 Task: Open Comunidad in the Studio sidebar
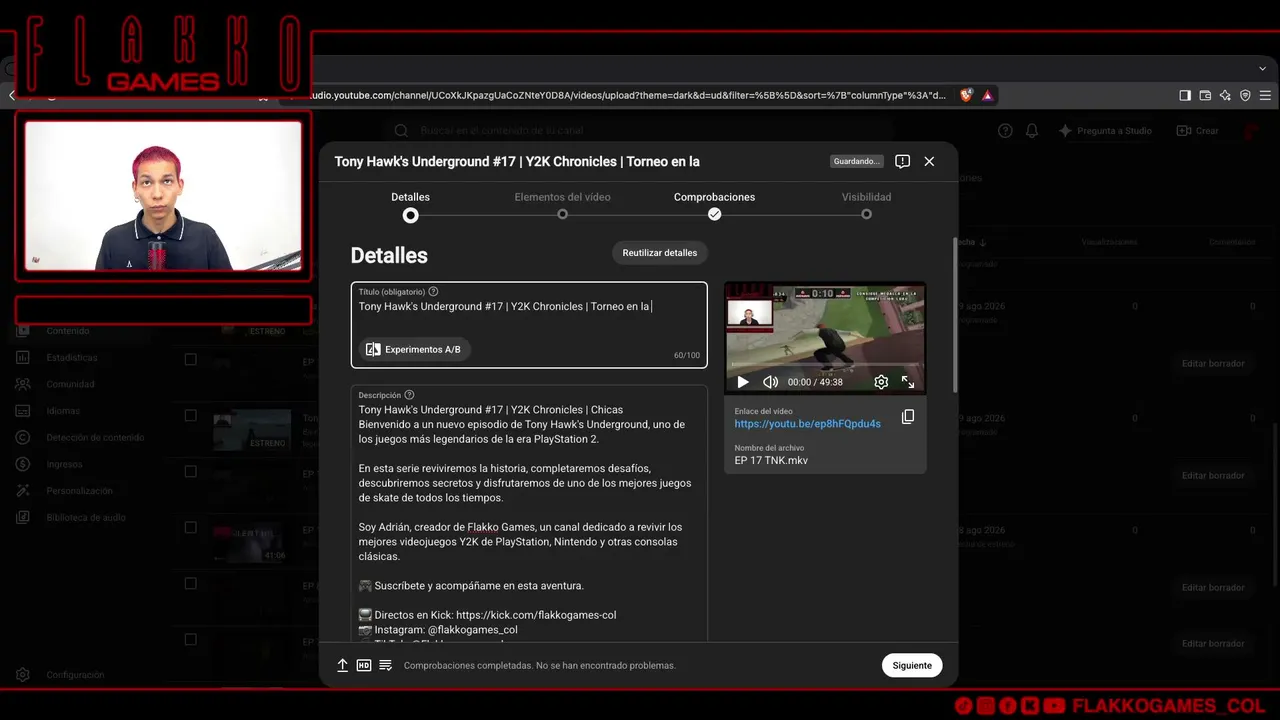click(x=70, y=384)
